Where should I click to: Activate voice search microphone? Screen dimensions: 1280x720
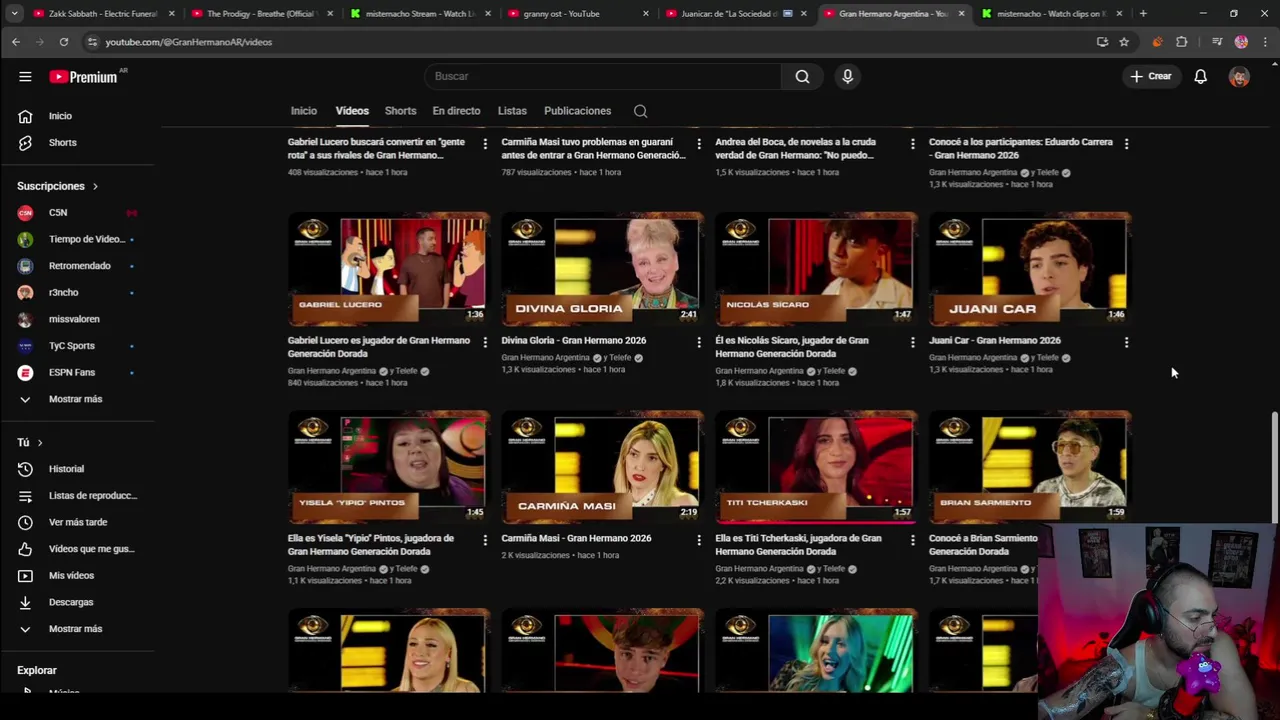click(847, 76)
